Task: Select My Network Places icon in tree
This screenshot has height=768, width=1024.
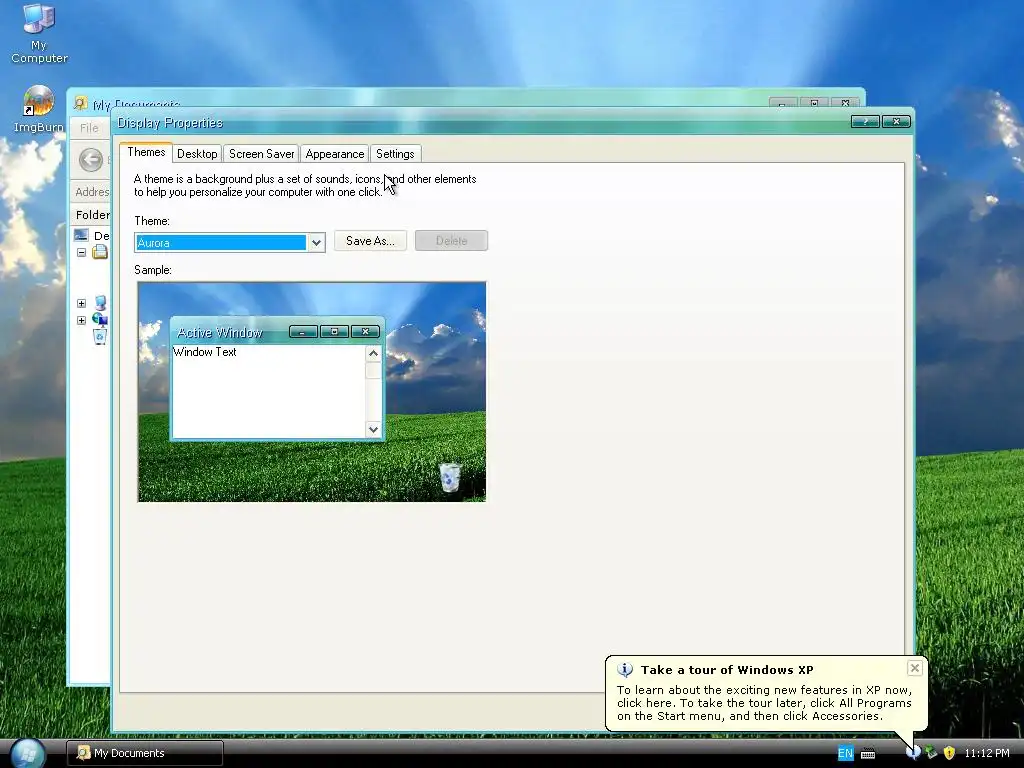Action: (x=100, y=319)
